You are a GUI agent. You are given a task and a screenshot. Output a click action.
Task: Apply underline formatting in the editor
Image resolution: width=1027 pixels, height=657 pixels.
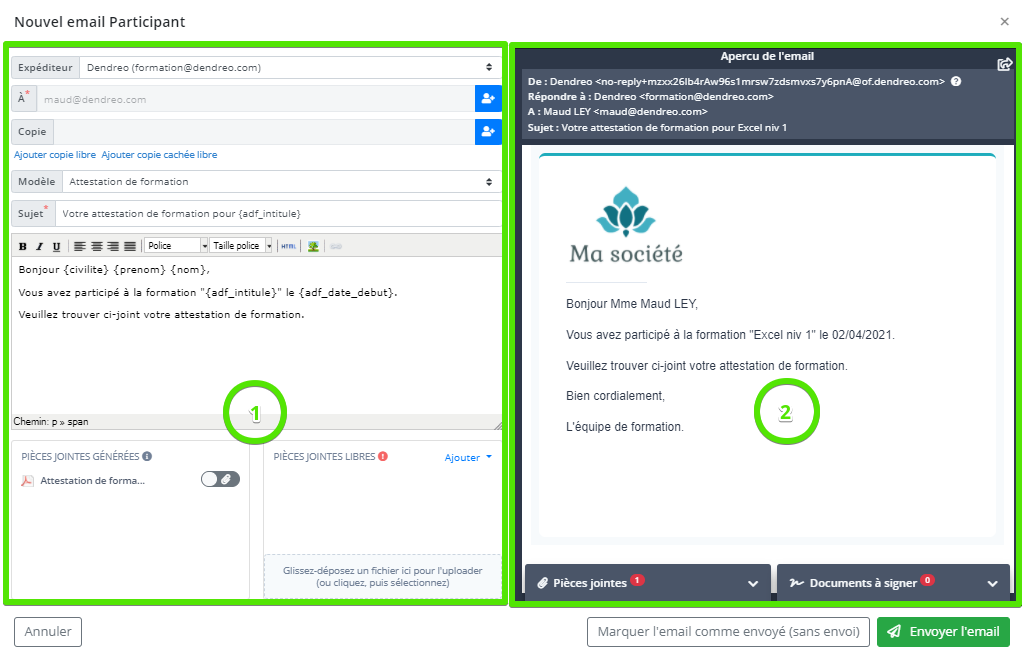pos(56,246)
